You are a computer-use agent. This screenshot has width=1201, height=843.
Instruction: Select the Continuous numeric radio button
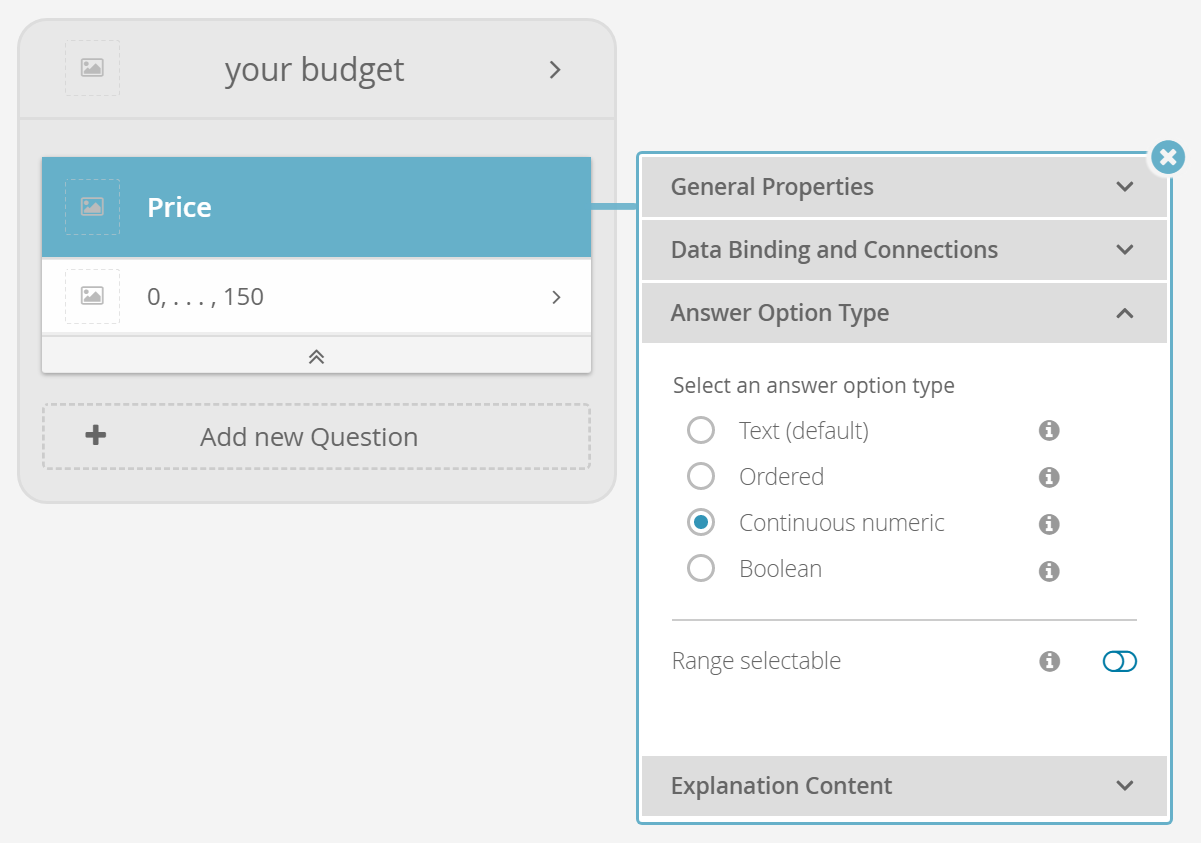701,522
